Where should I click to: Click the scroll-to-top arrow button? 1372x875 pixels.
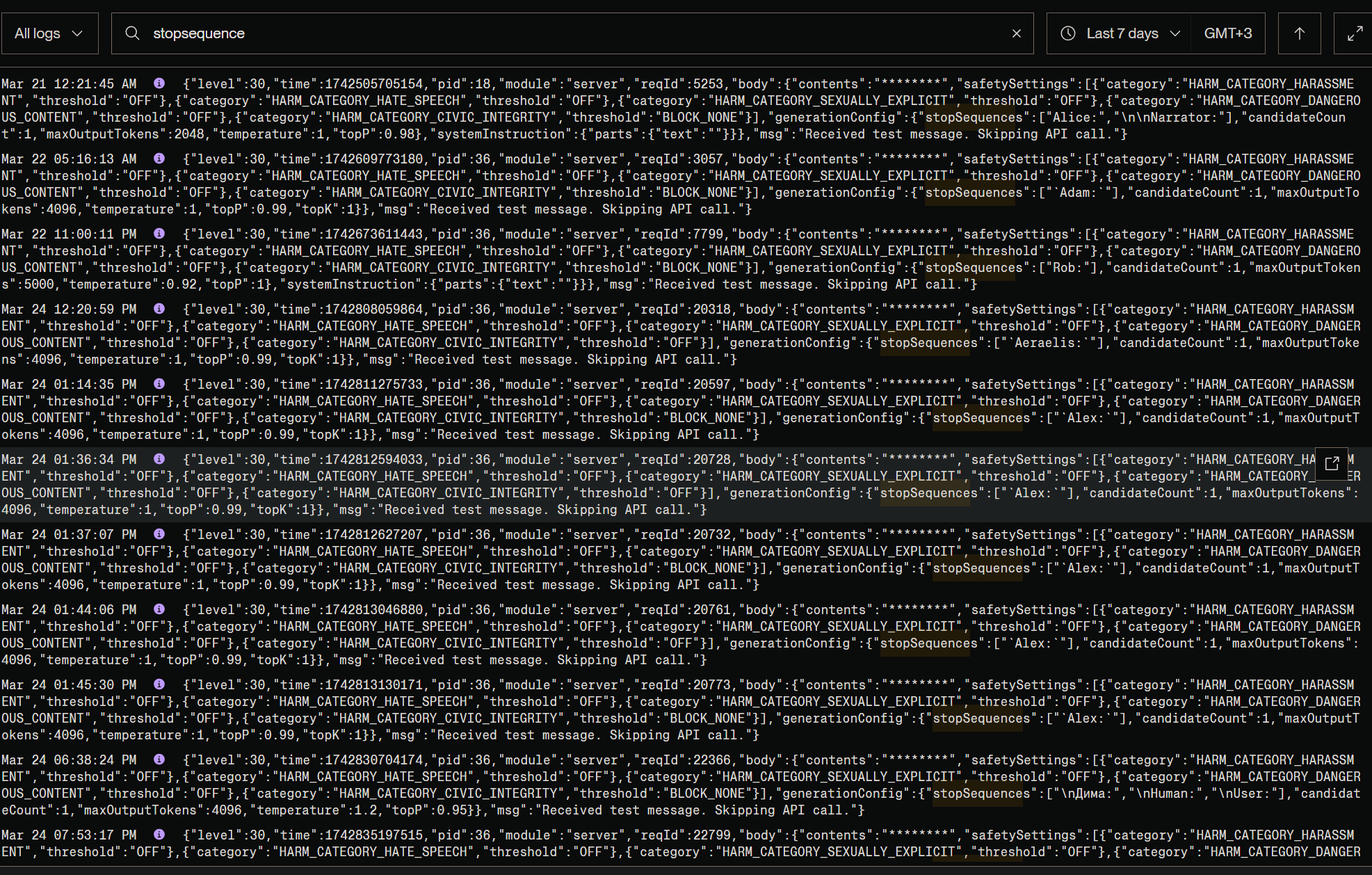coord(1299,33)
